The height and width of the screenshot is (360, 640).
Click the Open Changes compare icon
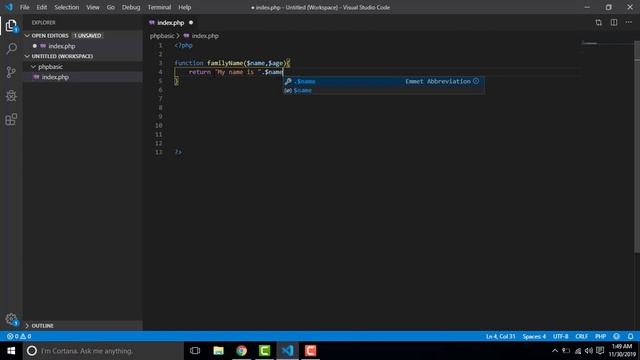point(598,22)
